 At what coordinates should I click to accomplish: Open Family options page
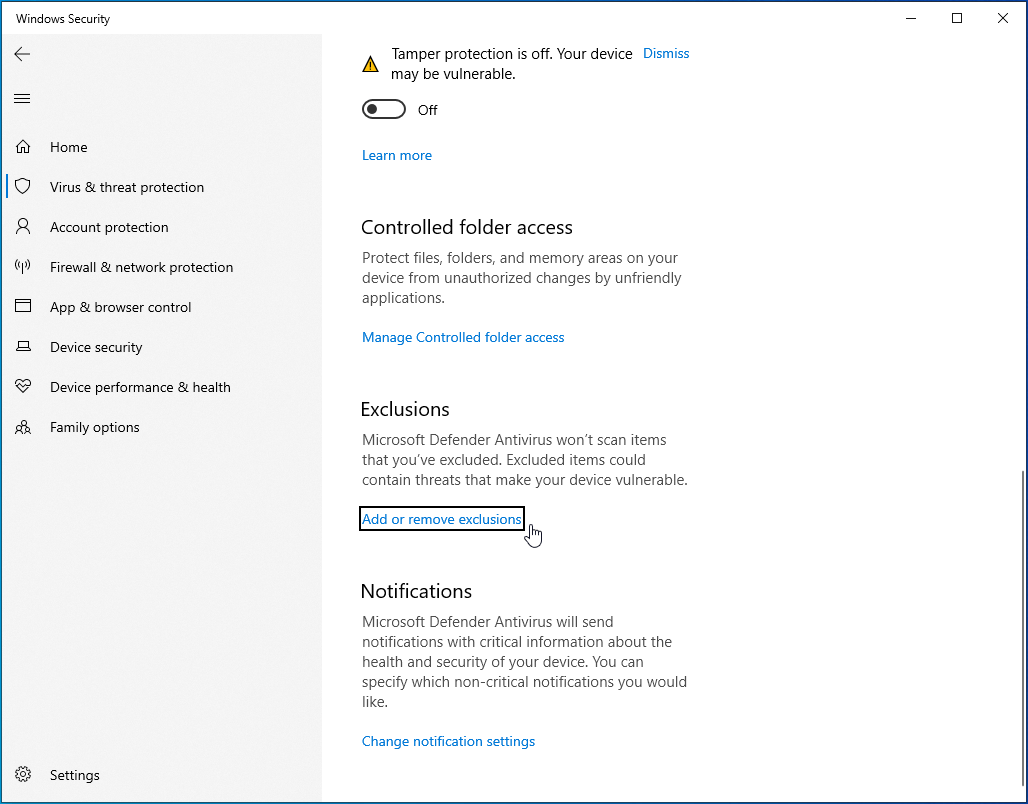click(95, 427)
